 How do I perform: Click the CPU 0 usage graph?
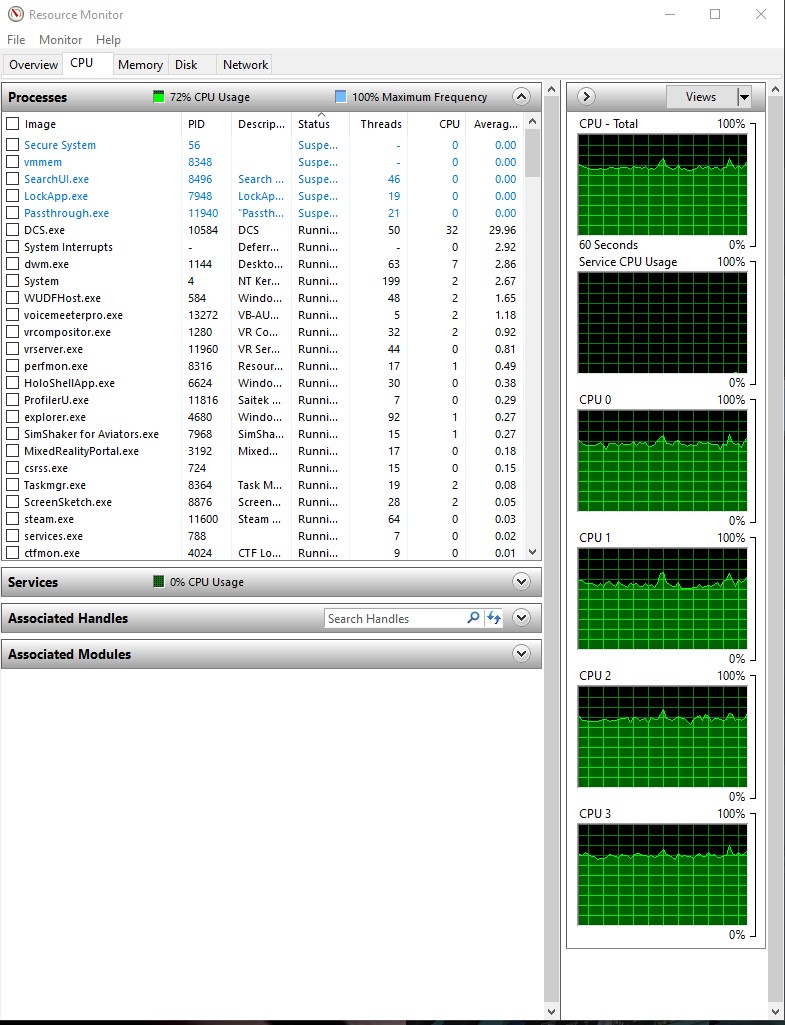click(x=662, y=461)
